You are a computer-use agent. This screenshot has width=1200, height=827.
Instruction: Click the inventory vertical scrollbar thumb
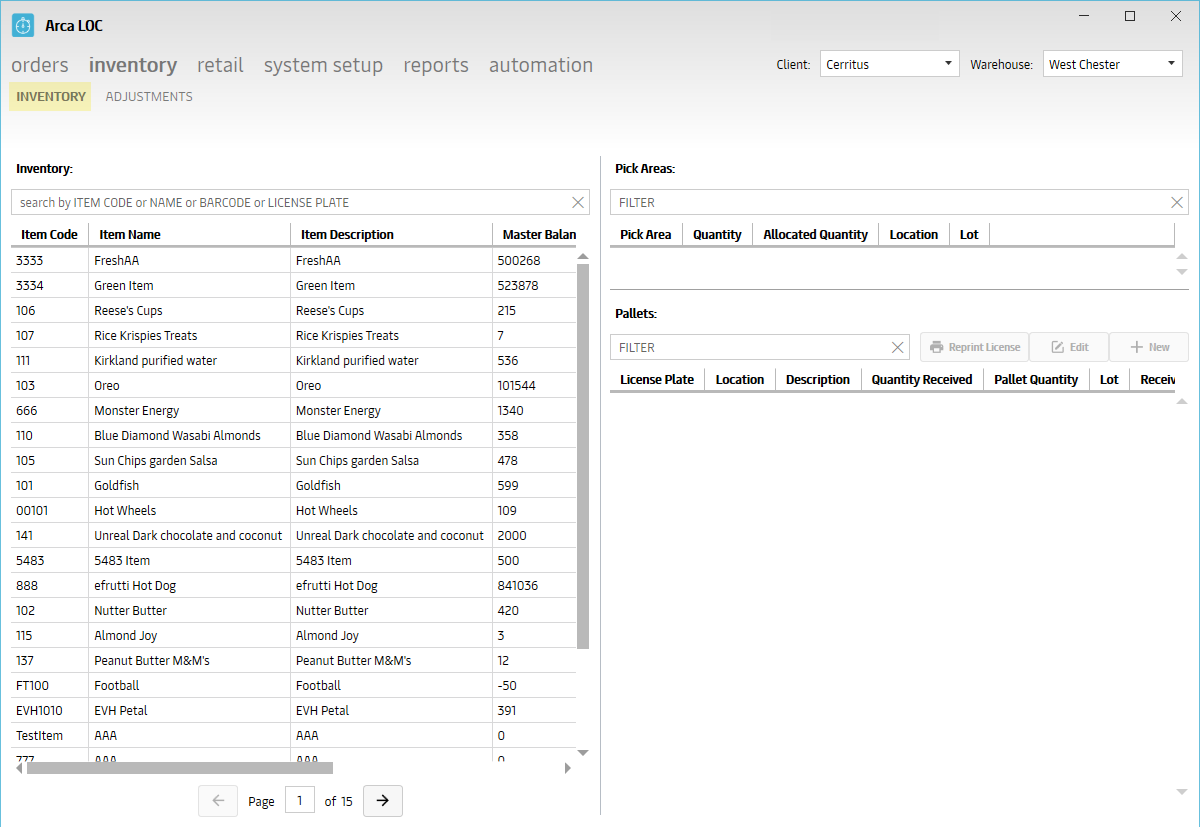(583, 455)
